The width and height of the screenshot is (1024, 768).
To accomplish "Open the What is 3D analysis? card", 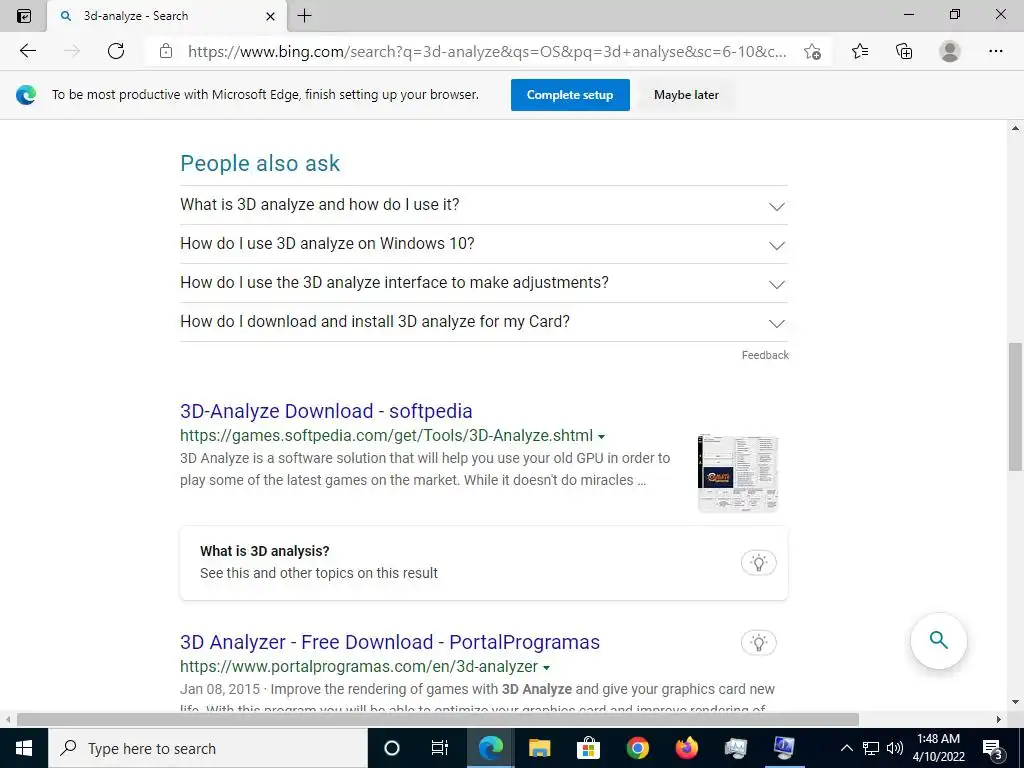I will [484, 563].
